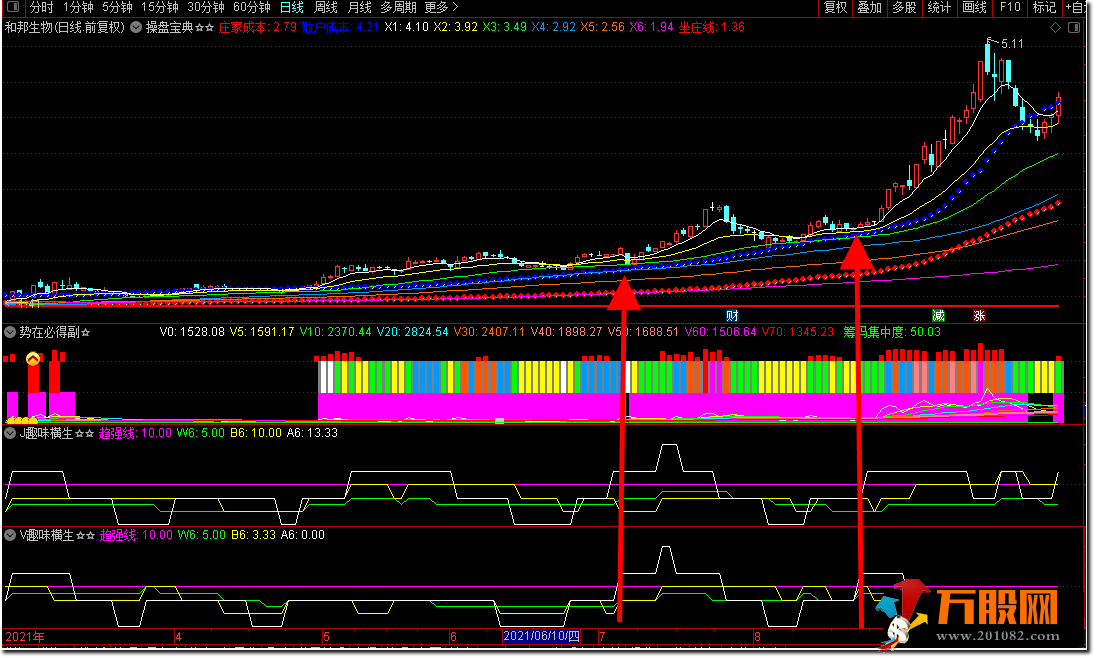The image size is (1096, 658).
Task: Click the 叠加 overlay button
Action: pos(869,7)
